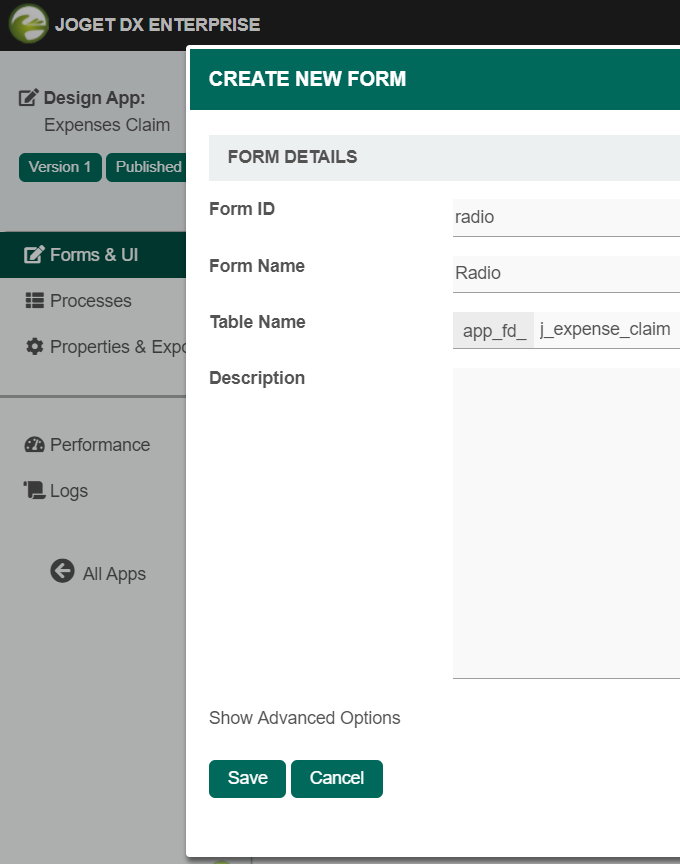Image resolution: width=680 pixels, height=864 pixels.
Task: Click the All Apps back arrow icon
Action: [x=62, y=571]
